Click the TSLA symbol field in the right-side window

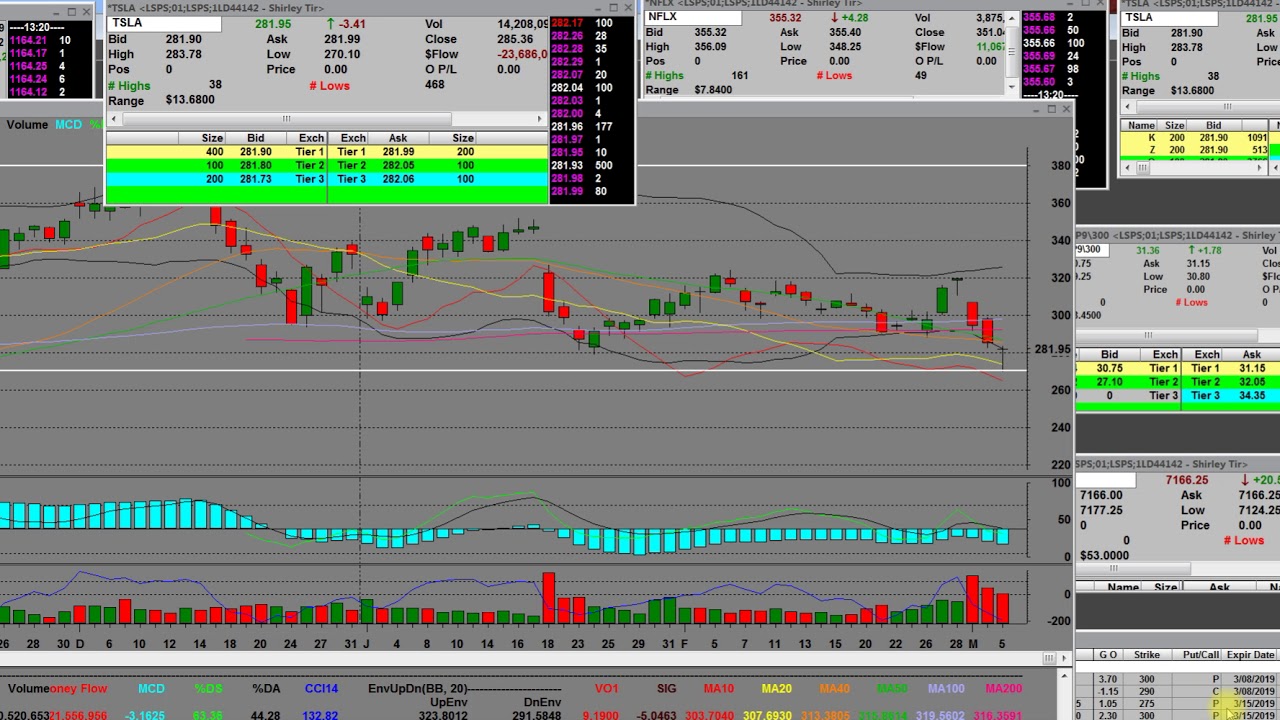point(1168,17)
